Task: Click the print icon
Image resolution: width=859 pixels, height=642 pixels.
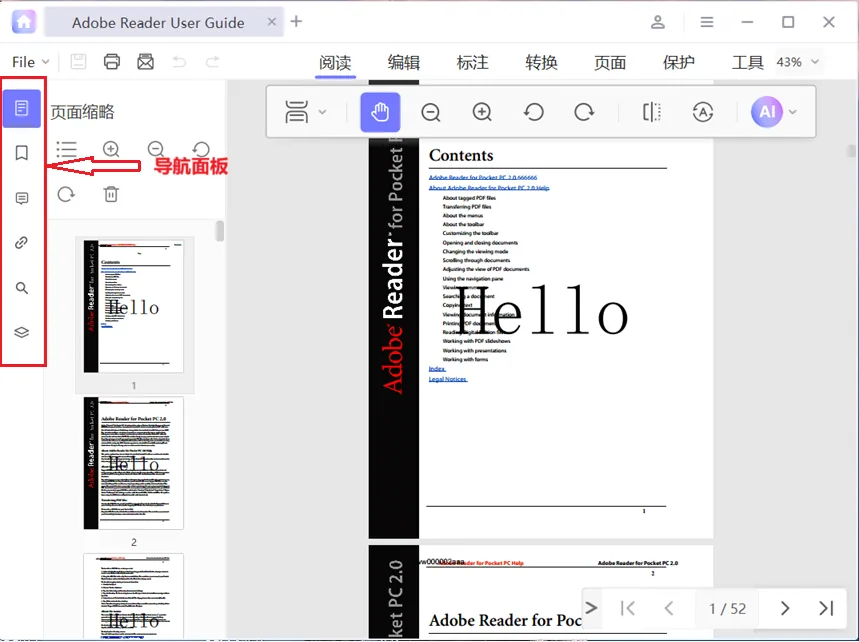Action: (x=112, y=61)
